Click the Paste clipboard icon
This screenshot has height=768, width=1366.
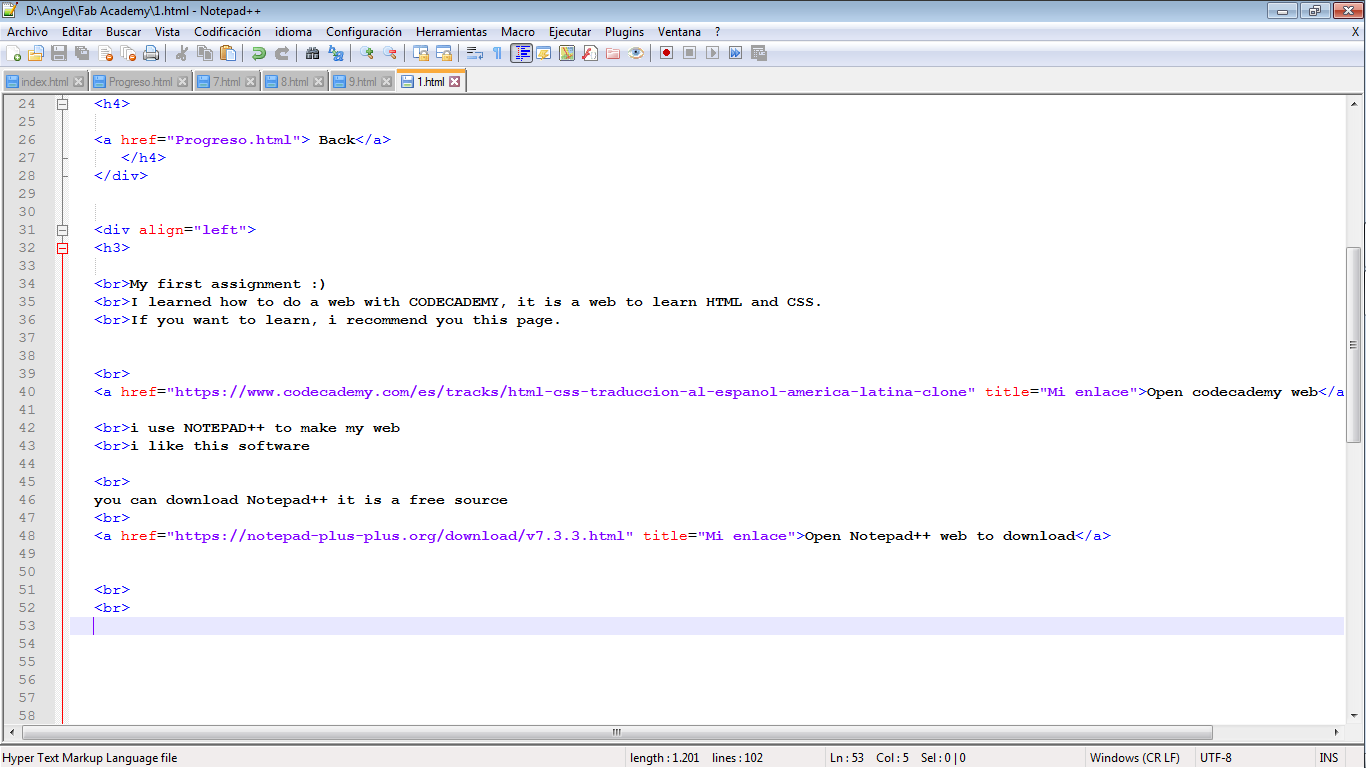228,53
